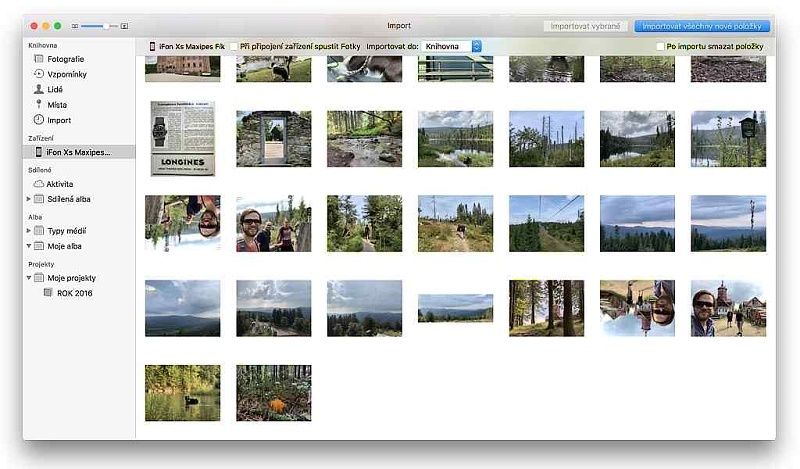Image resolution: width=800 pixels, height=469 pixels.
Task: Click the iFon Xs Maxipes phone icon in sidebar
Action: (39, 152)
